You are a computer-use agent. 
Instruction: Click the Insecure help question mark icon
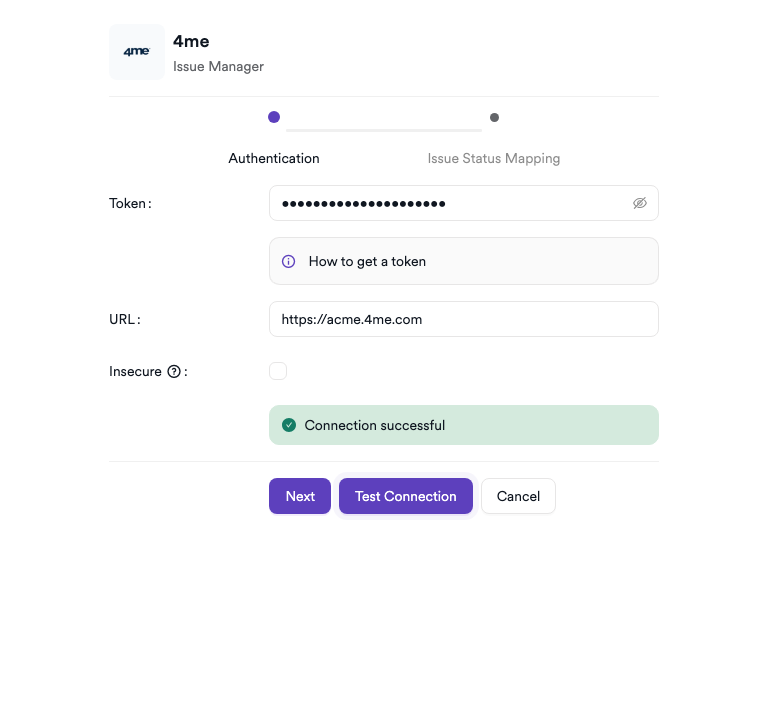174,372
